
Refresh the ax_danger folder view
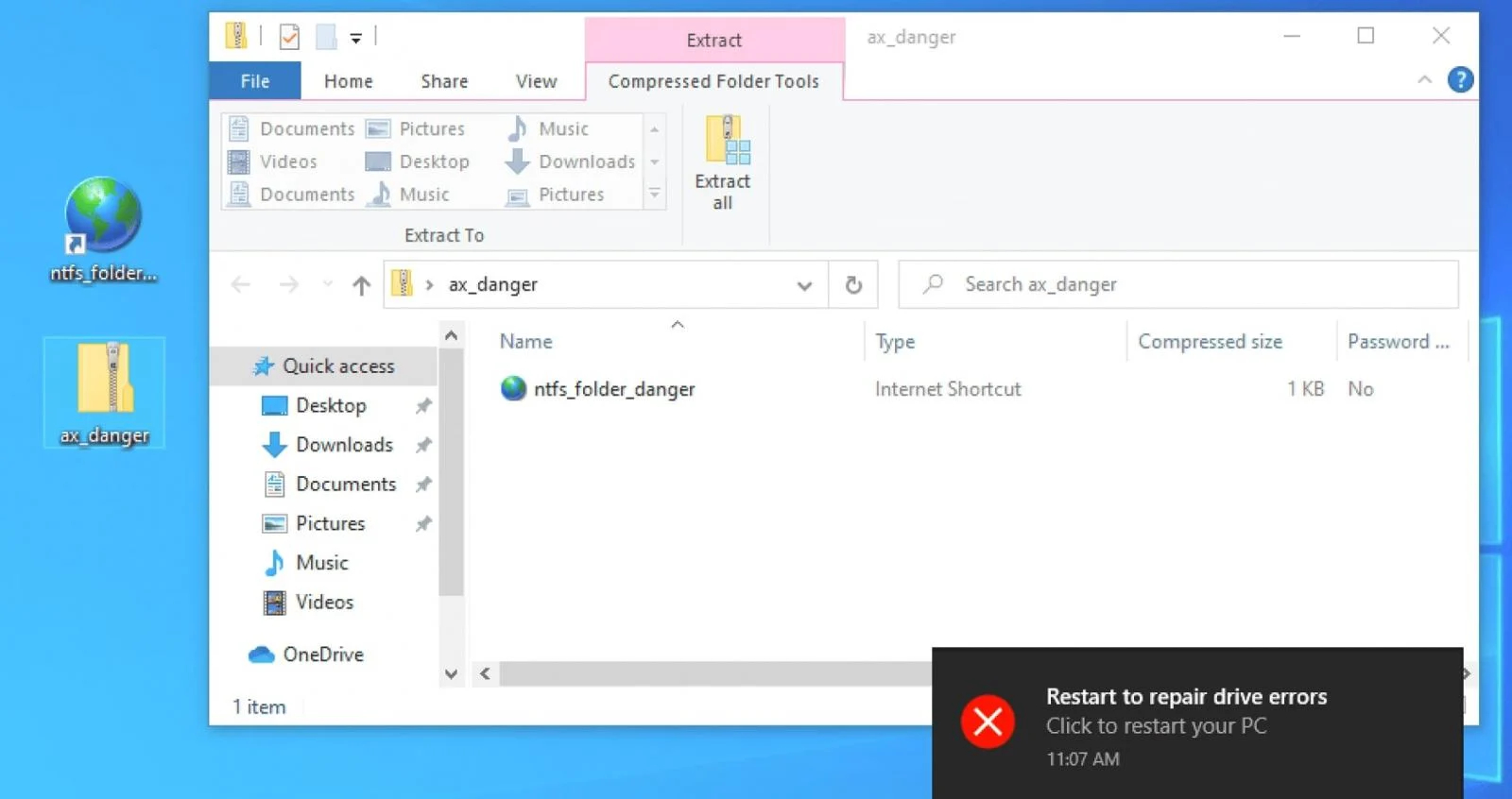click(x=853, y=285)
